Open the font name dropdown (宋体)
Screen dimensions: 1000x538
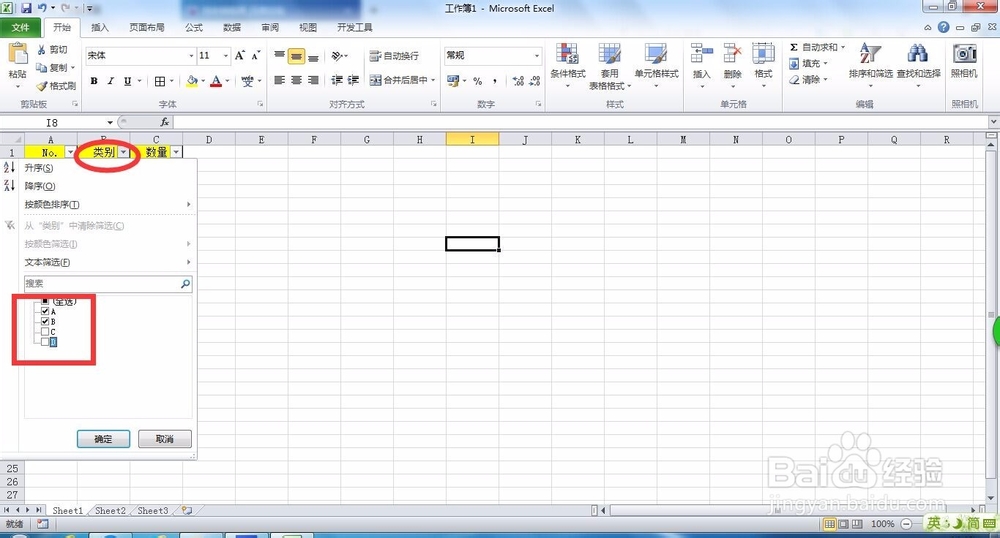point(191,56)
